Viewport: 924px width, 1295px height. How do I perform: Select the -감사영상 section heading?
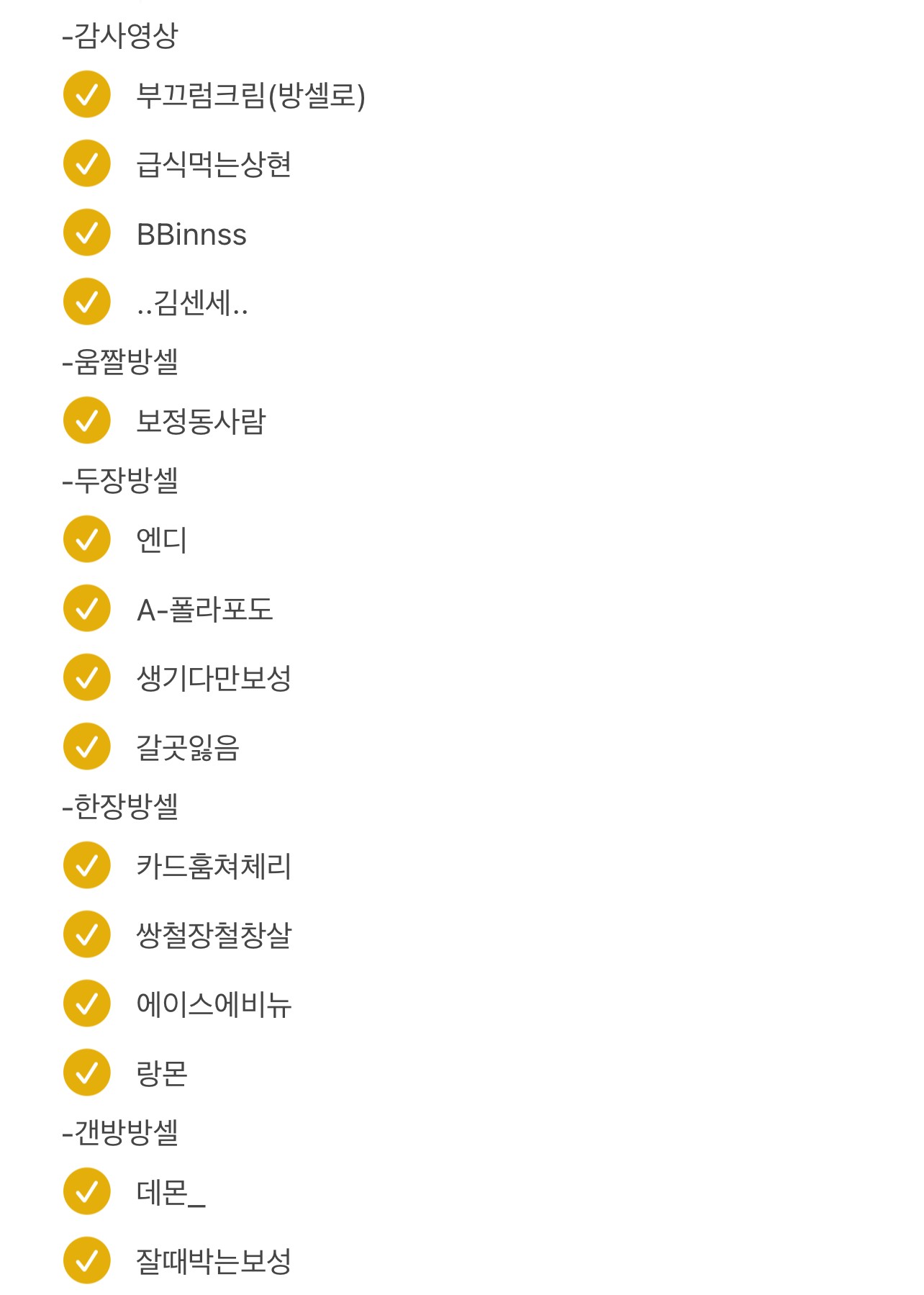pos(120,35)
